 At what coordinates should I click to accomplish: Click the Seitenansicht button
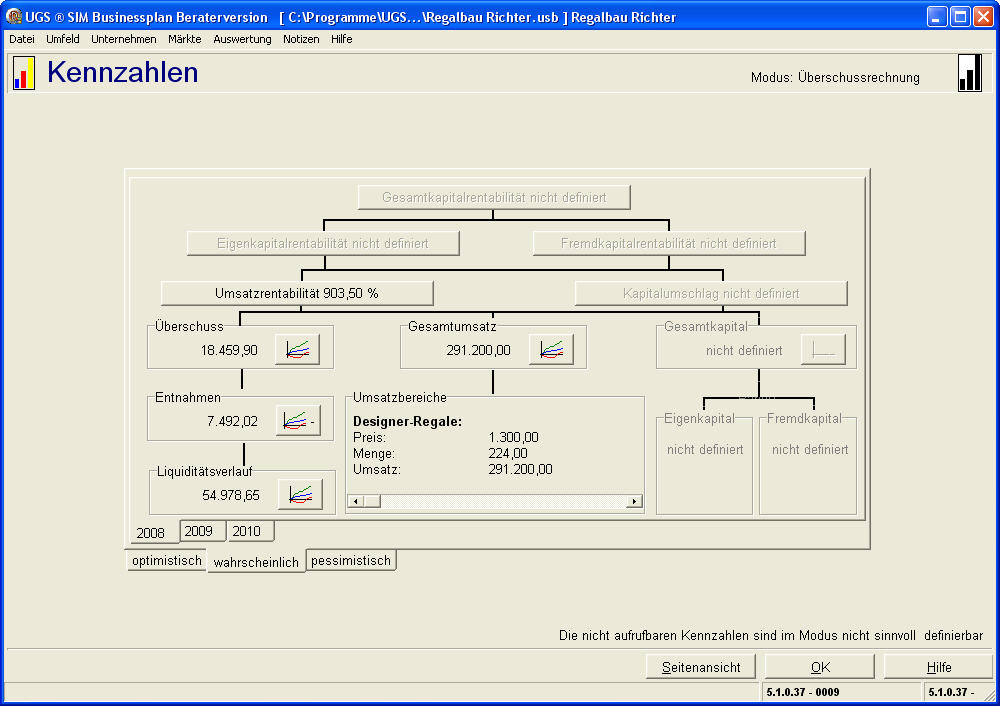coord(701,667)
